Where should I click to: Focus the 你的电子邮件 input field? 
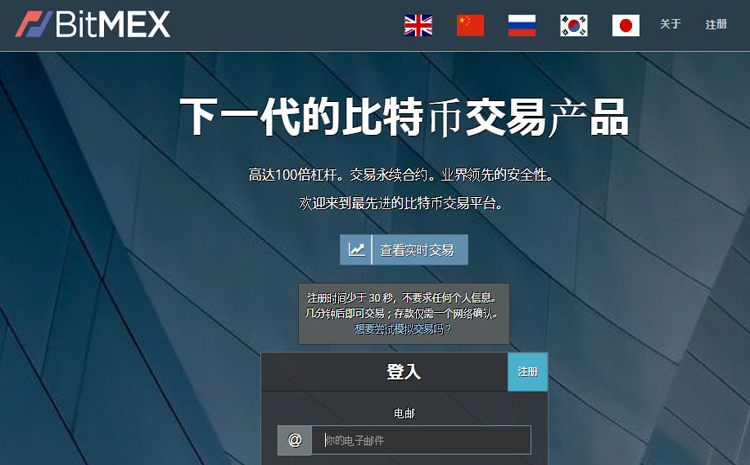pyautogui.click(x=421, y=440)
